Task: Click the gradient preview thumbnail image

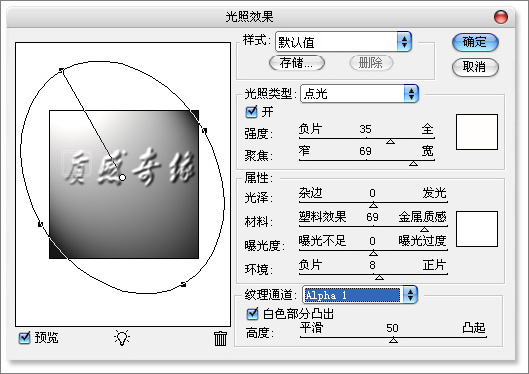Action: [x=124, y=184]
